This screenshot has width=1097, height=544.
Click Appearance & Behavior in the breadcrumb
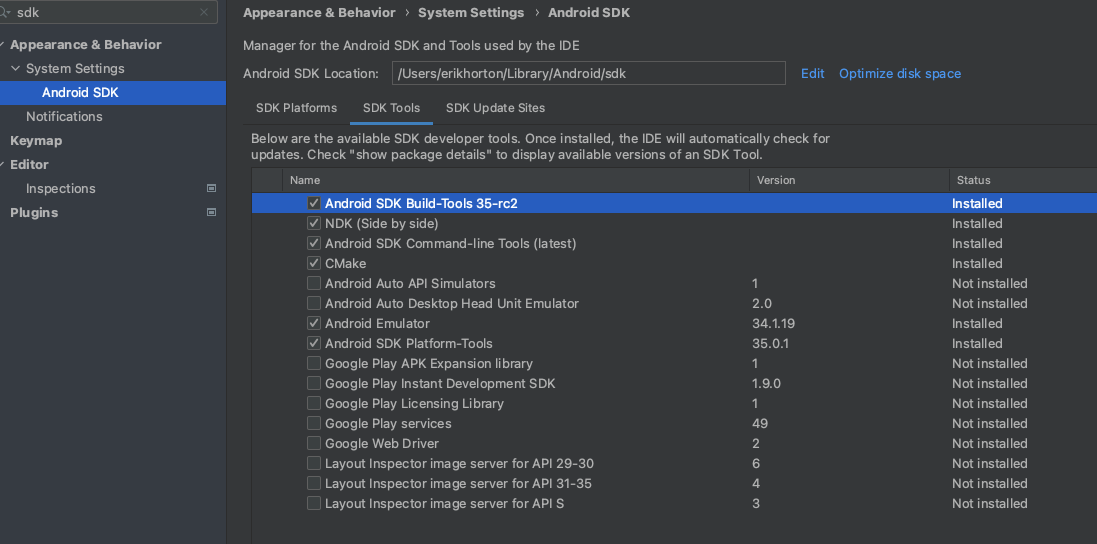pyautogui.click(x=319, y=13)
